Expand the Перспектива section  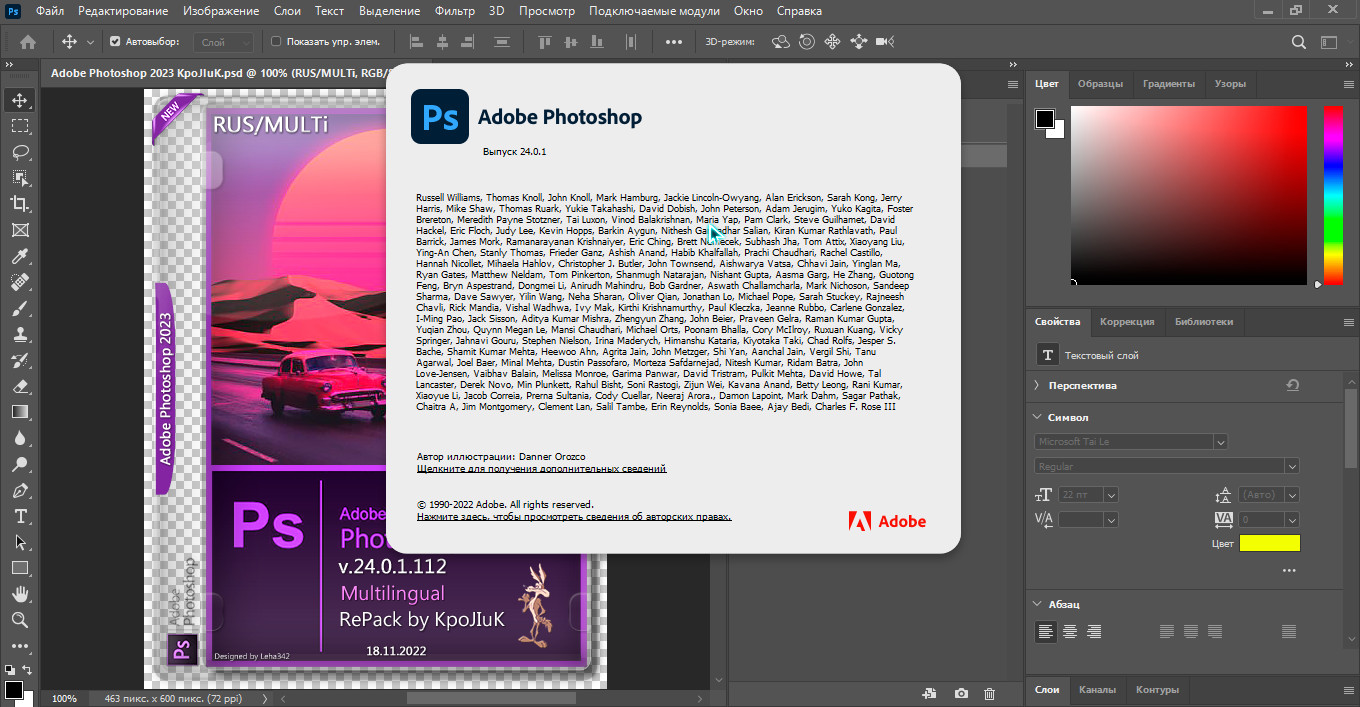coord(1037,385)
